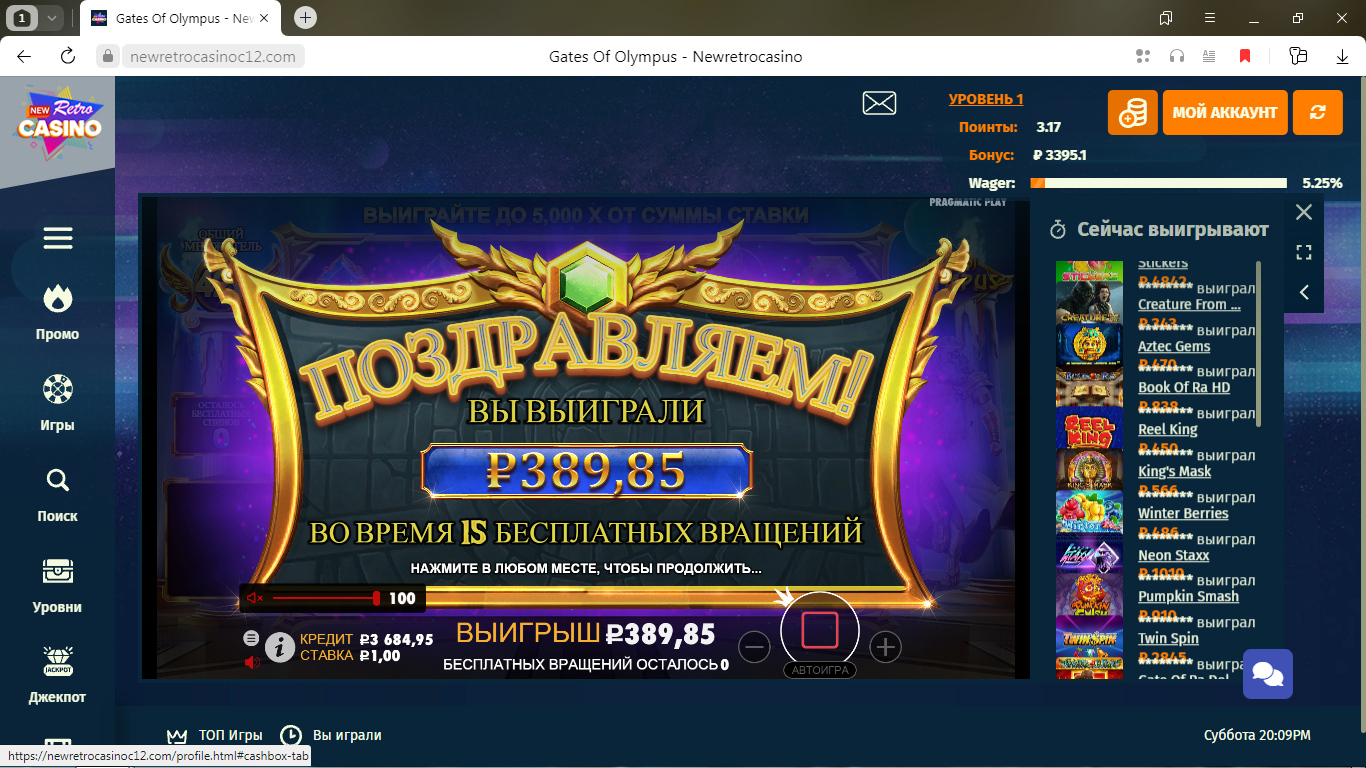The height and width of the screenshot is (768, 1366).
Task: Open ТОП Игры crown link
Action: click(x=215, y=735)
